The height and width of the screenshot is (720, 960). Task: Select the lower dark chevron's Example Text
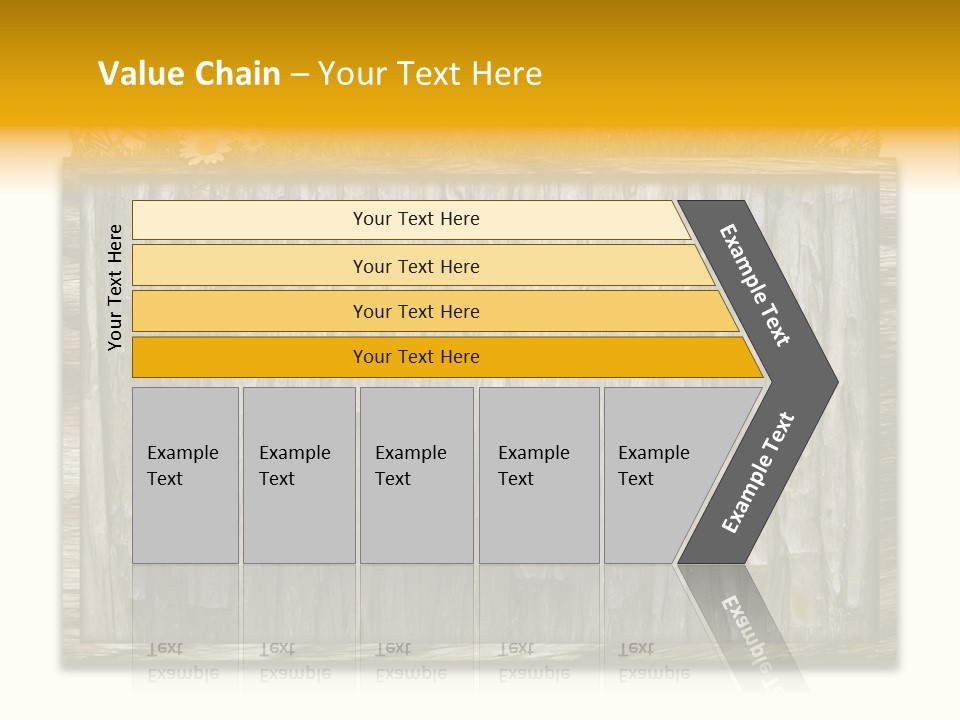pyautogui.click(x=757, y=472)
